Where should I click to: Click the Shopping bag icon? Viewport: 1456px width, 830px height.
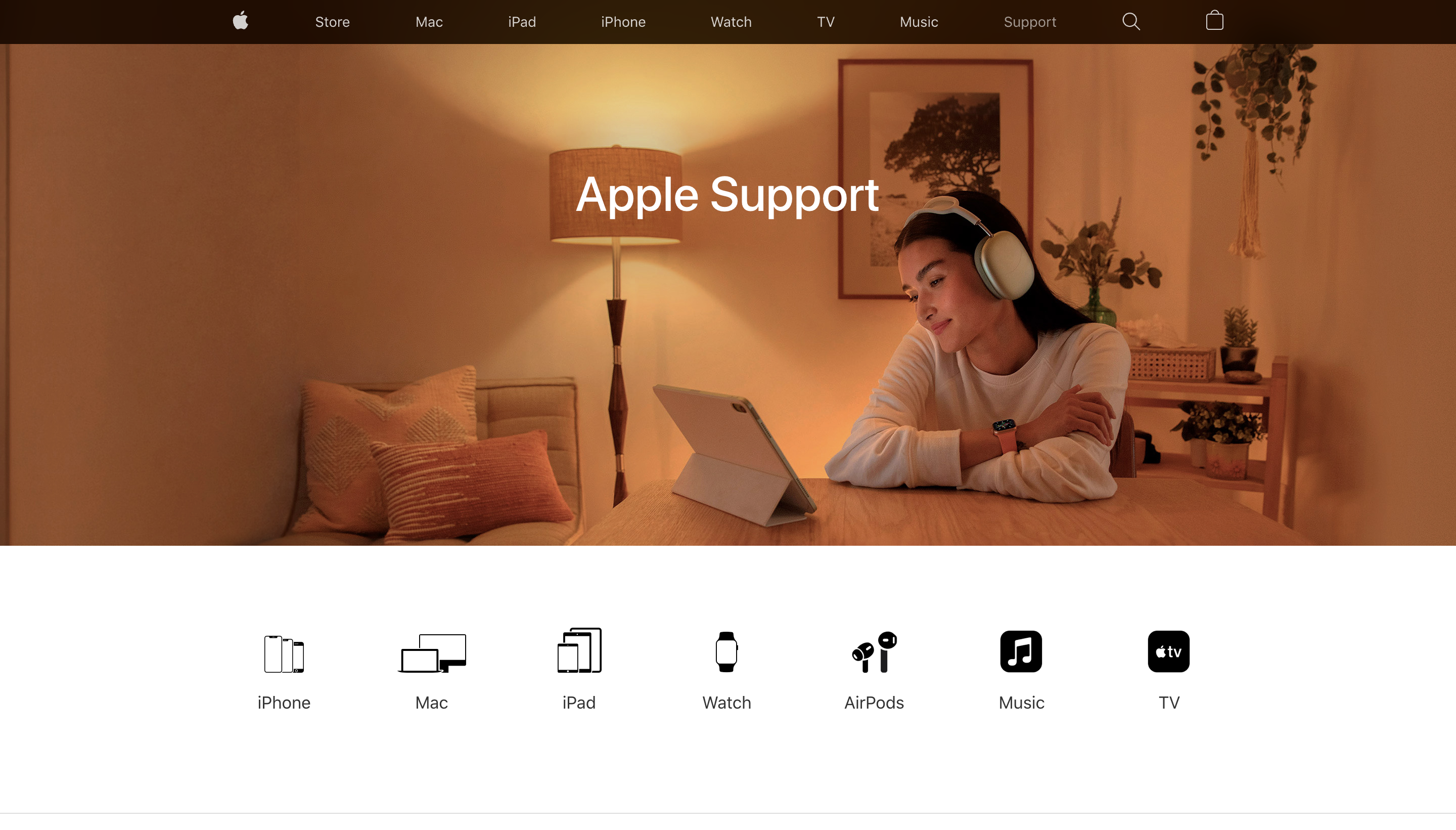click(1215, 21)
